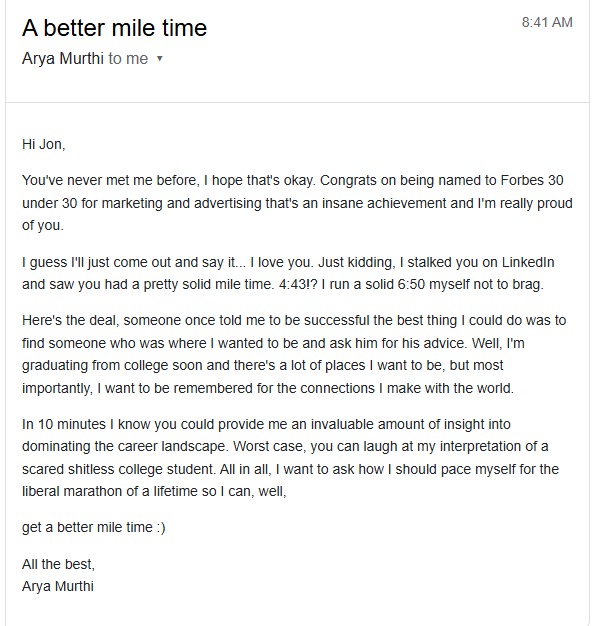Click the 'get a better mile time' line
Viewport: 598px width, 626px height.
tap(87, 527)
